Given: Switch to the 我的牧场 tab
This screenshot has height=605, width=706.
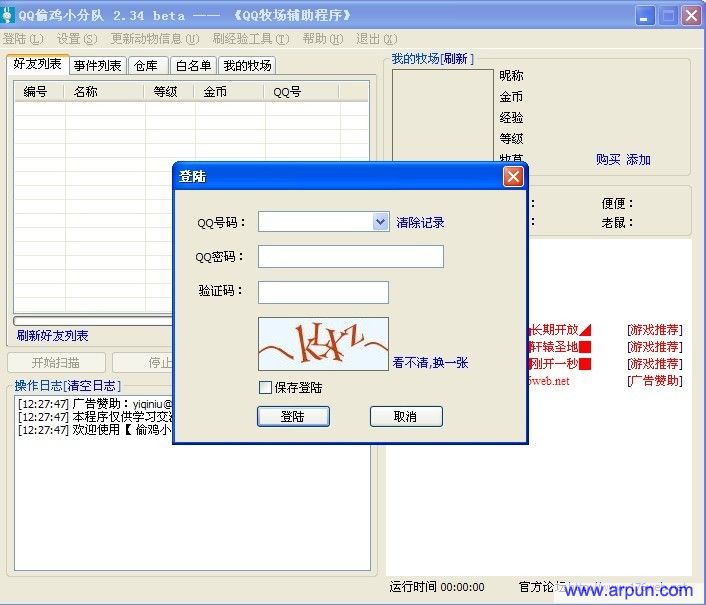Looking at the screenshot, I should click(x=247, y=66).
